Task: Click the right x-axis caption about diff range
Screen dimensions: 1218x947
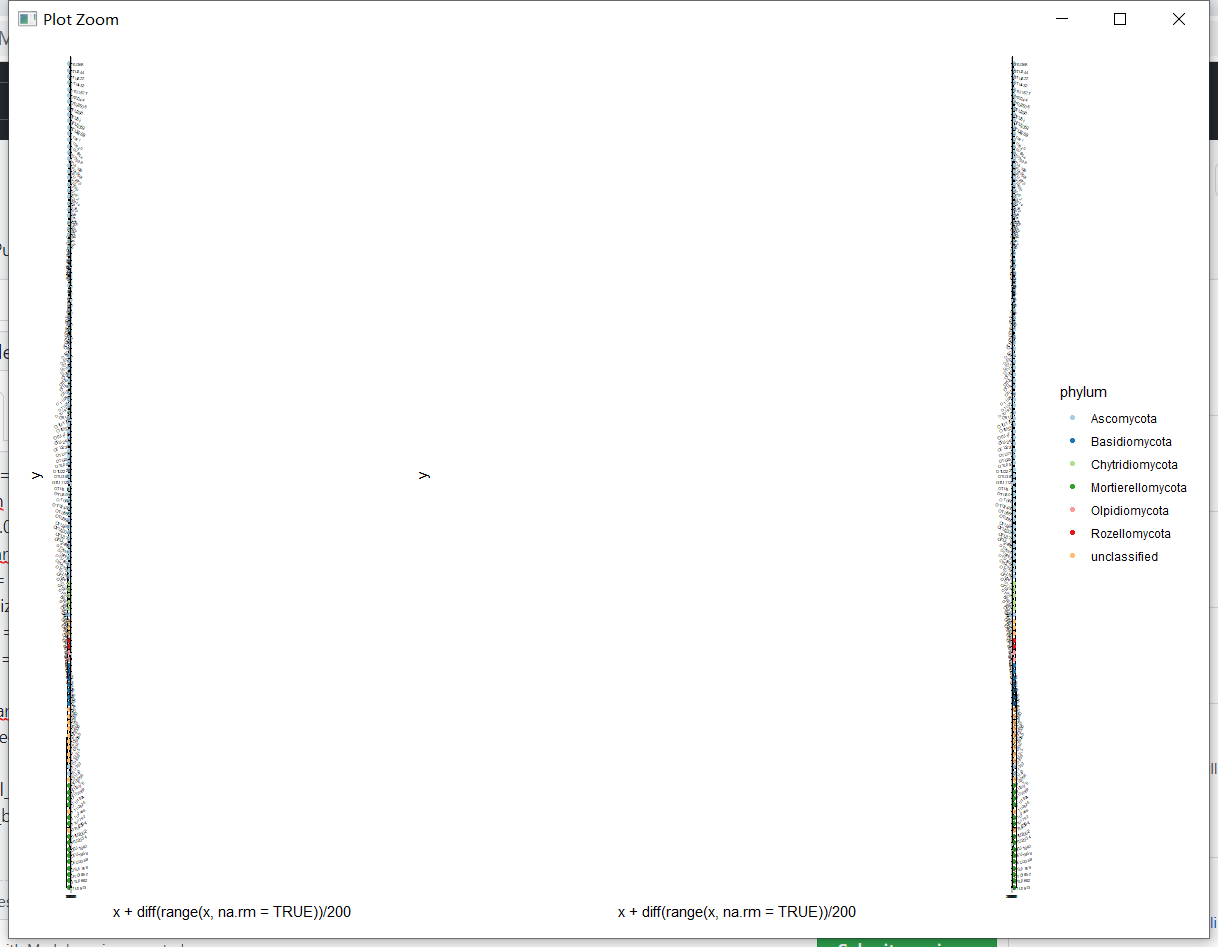Action: coord(735,911)
